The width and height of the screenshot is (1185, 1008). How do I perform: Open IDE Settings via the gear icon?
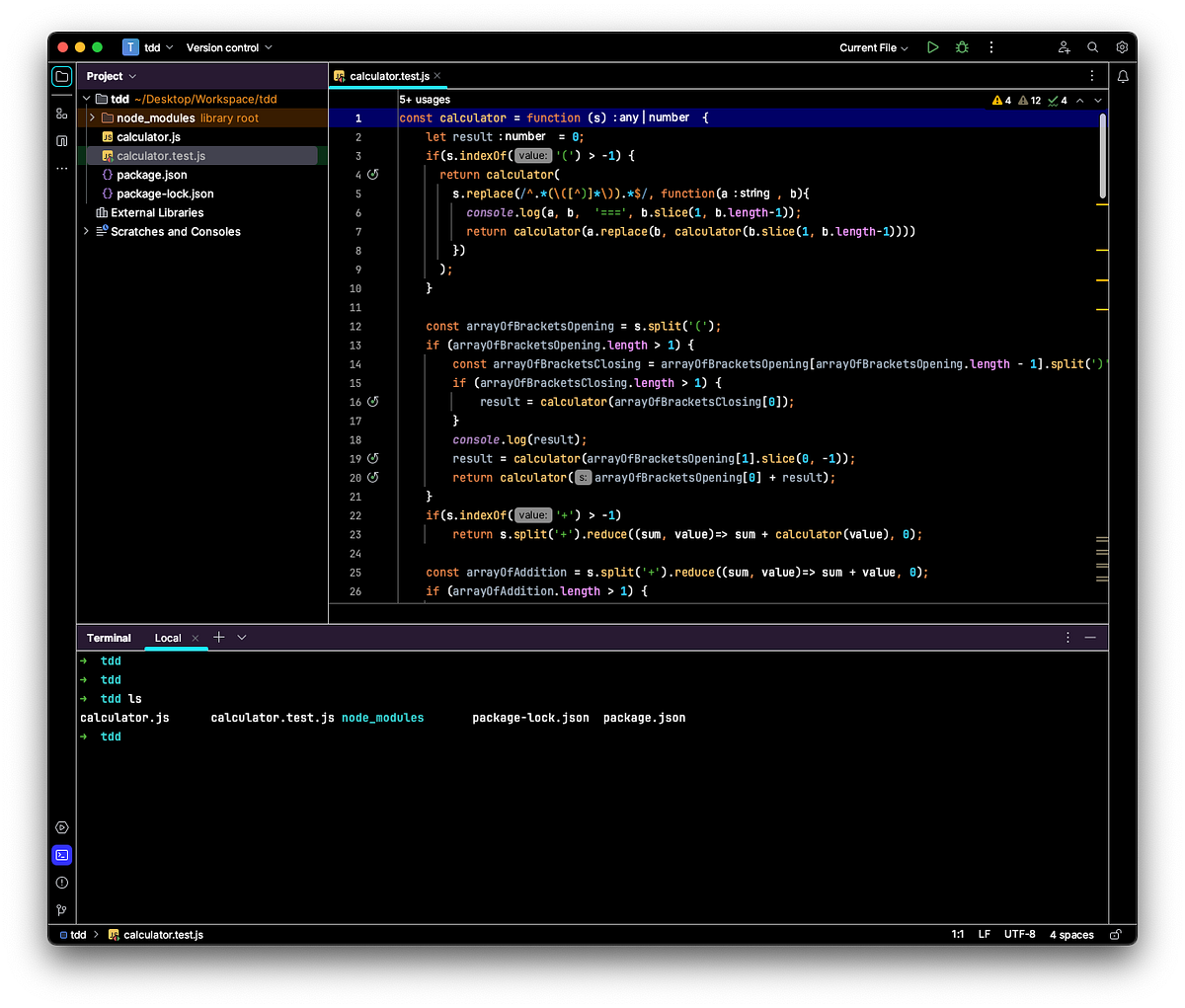click(1122, 46)
